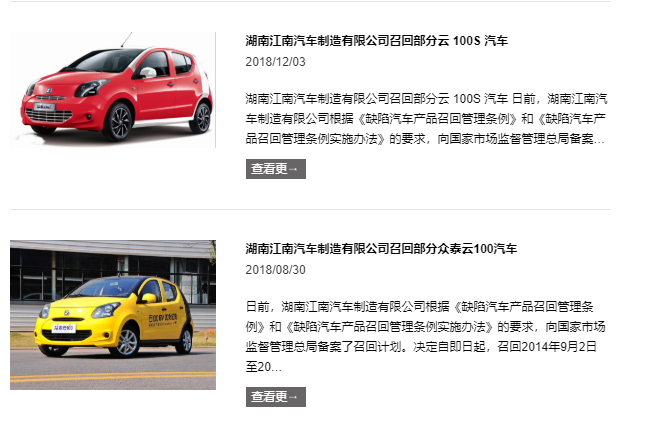648x427 pixels.
Task: Click the first article excerpt starting 湖南江南汽车制造
Action: (x=426, y=119)
